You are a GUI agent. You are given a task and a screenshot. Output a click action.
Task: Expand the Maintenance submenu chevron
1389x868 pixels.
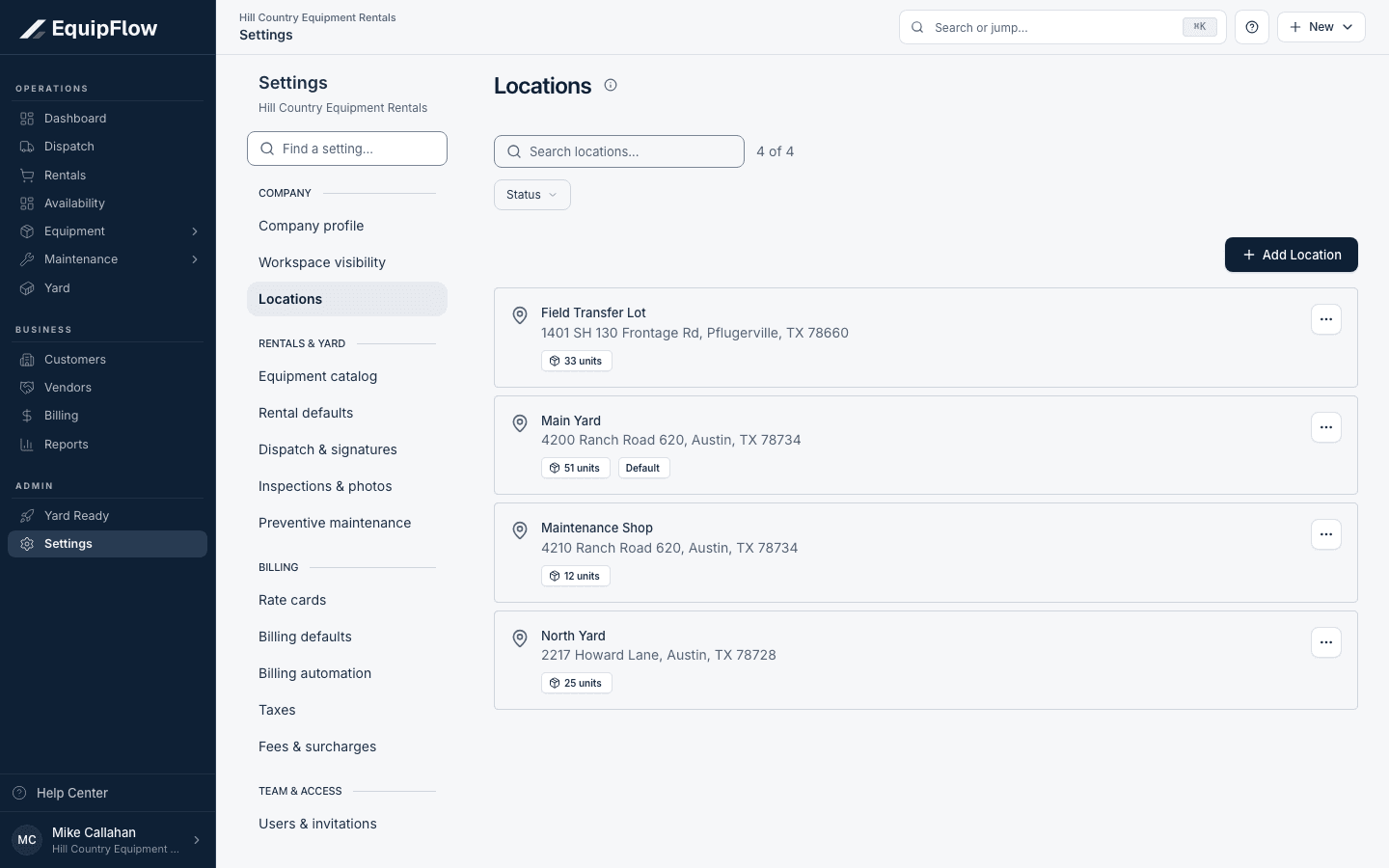(195, 259)
